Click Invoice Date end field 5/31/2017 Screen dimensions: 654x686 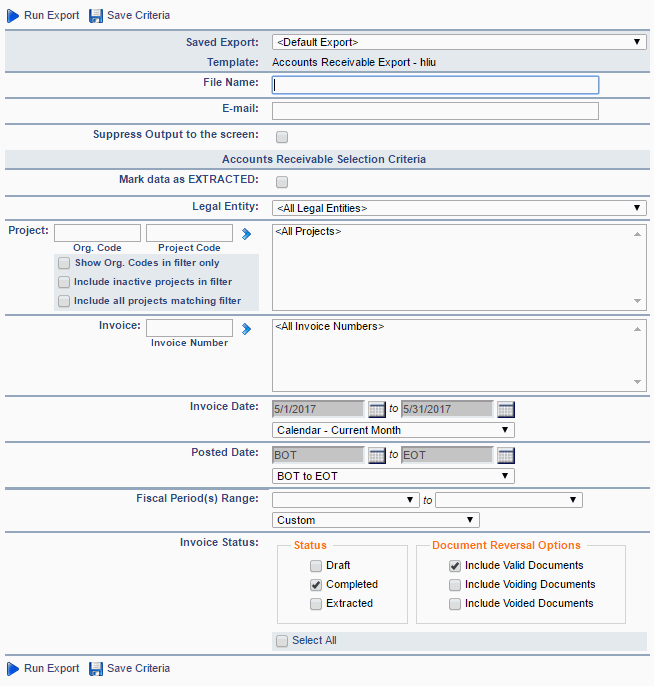(x=447, y=410)
